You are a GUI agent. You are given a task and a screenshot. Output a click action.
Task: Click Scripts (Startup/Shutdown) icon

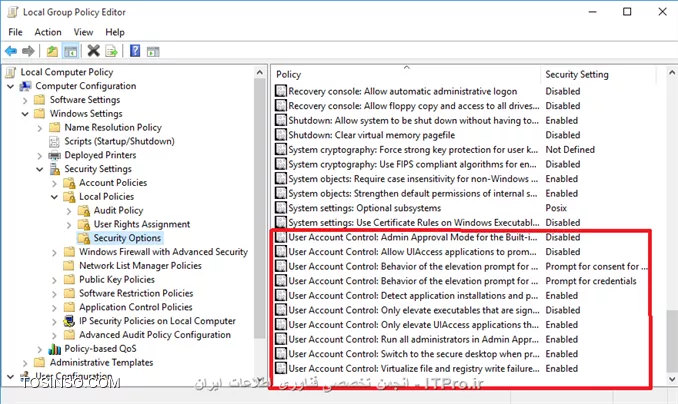(x=54, y=141)
